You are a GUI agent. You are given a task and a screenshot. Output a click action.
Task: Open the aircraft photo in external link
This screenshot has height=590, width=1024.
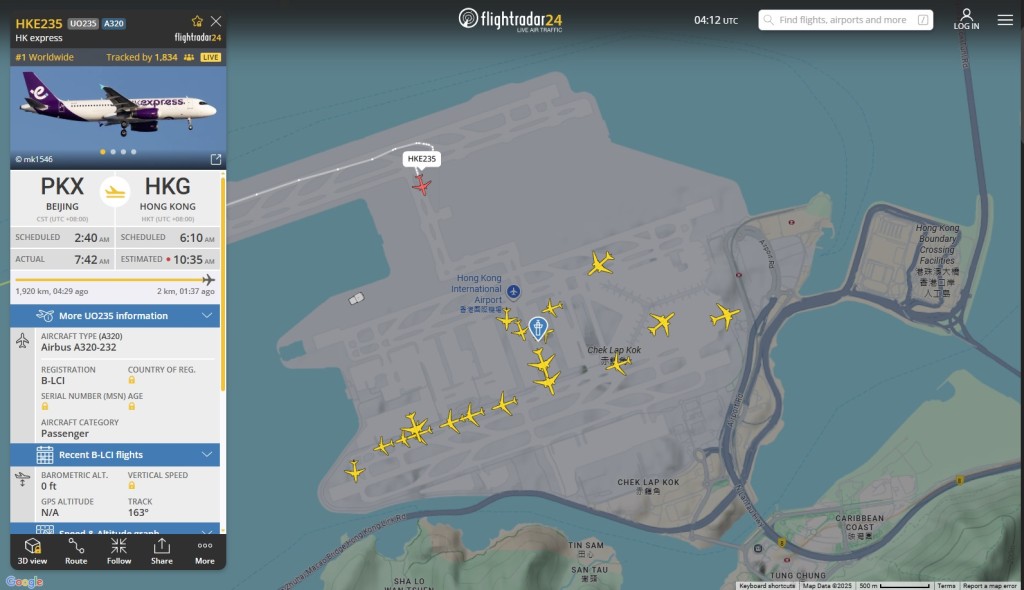pos(216,159)
